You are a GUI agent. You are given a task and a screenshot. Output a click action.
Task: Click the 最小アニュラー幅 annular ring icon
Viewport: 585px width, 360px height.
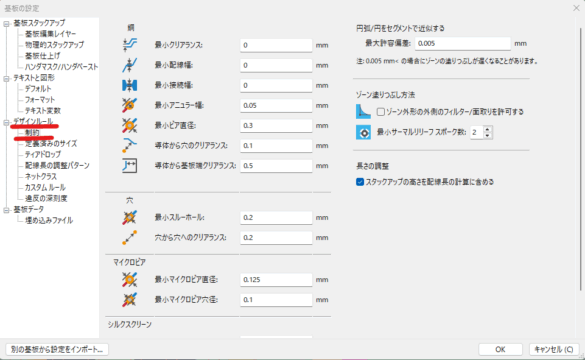point(129,105)
